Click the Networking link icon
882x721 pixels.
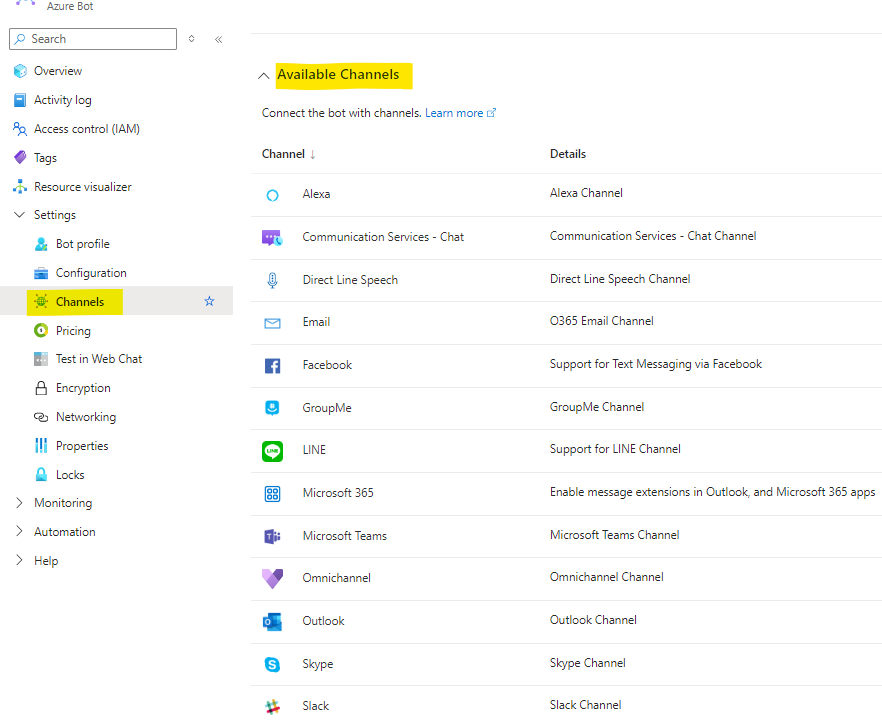click(x=41, y=417)
